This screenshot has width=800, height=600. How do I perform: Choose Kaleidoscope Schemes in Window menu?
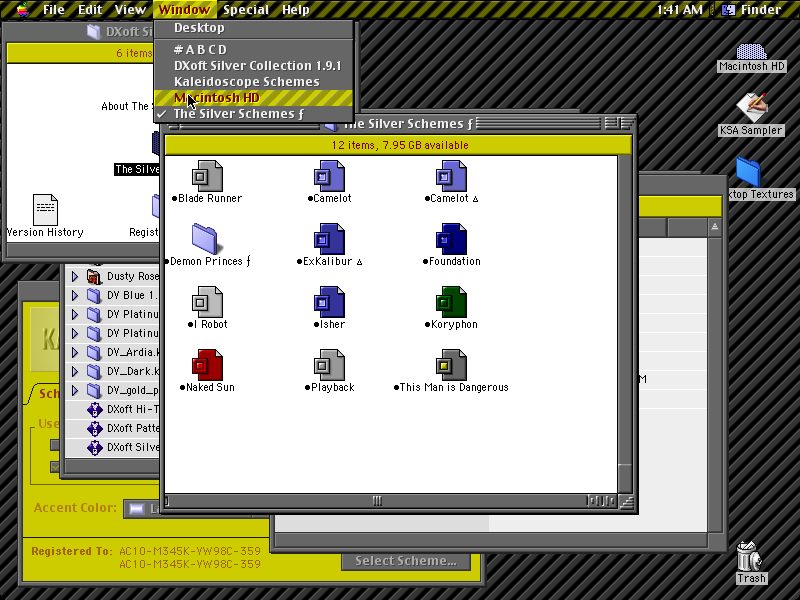(x=253, y=82)
